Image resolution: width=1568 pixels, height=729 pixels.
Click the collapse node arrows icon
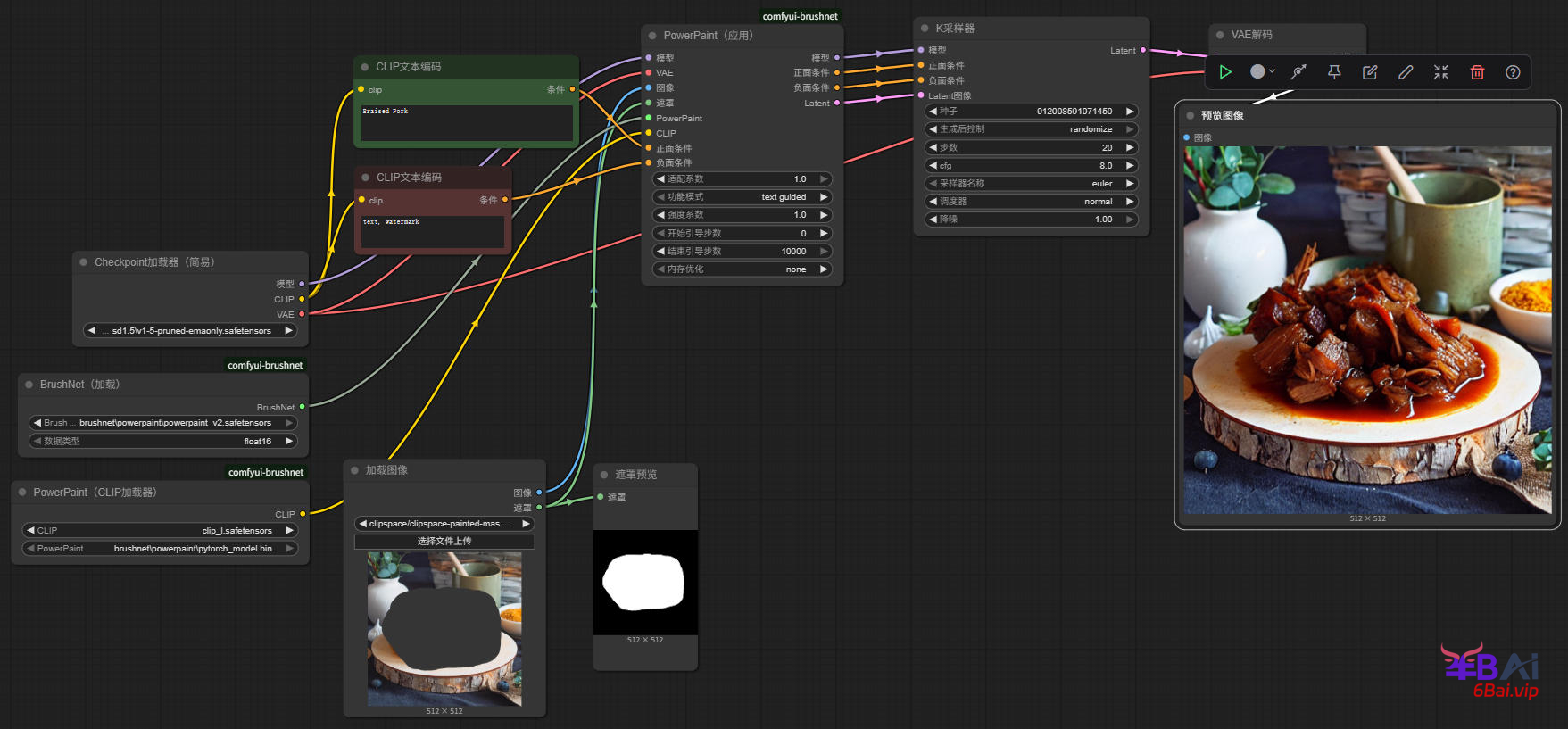(x=1441, y=72)
